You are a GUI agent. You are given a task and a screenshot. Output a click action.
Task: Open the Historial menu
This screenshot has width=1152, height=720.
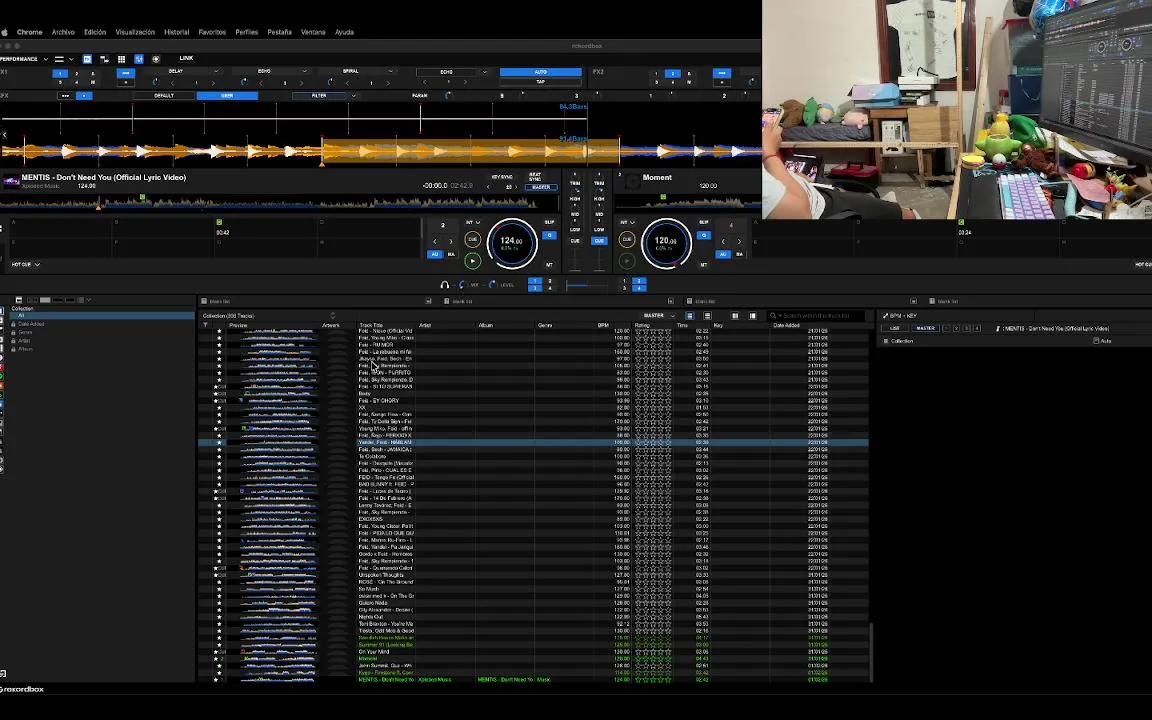point(176,32)
